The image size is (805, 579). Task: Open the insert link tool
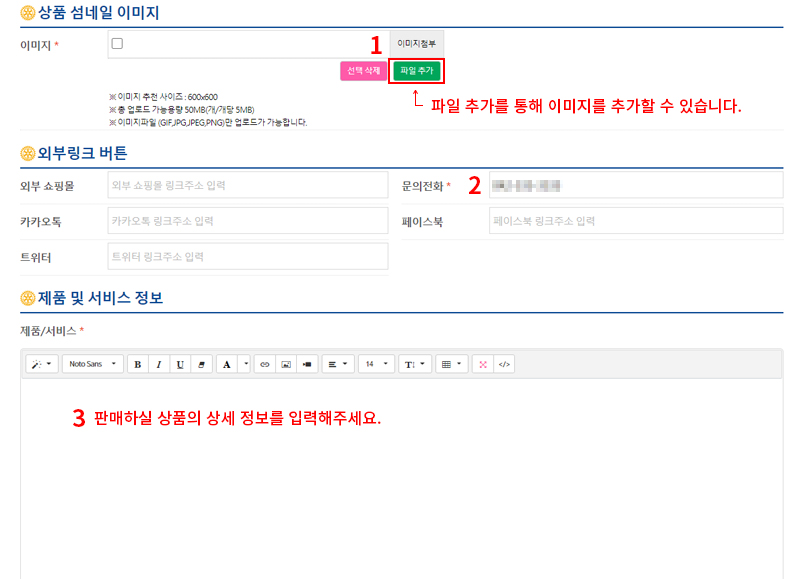(263, 364)
